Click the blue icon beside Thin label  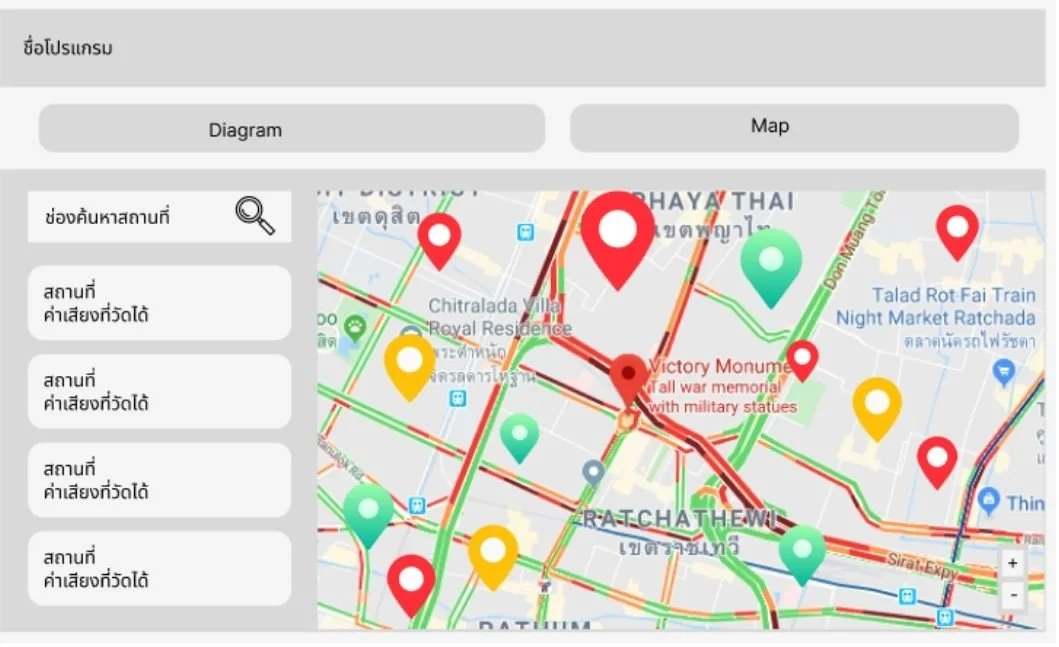(x=988, y=500)
